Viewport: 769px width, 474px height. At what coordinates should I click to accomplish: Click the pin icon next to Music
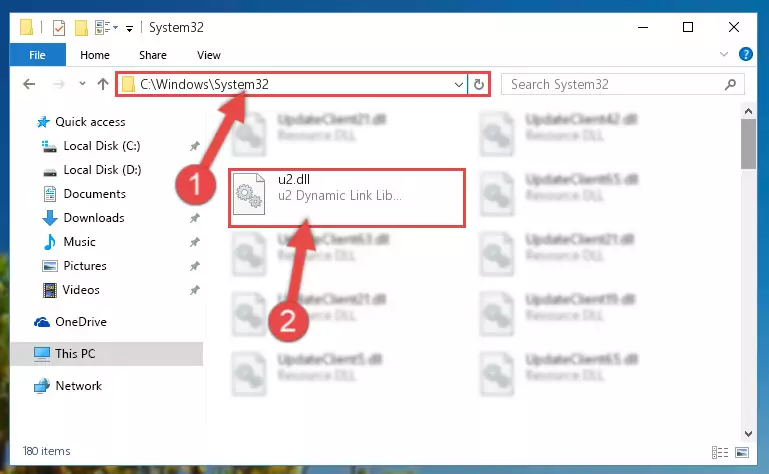coord(195,242)
